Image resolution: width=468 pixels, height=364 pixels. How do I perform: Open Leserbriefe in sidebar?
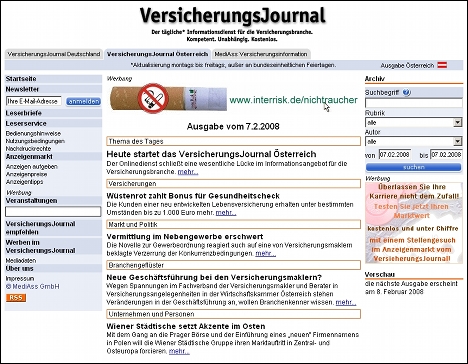[23, 113]
